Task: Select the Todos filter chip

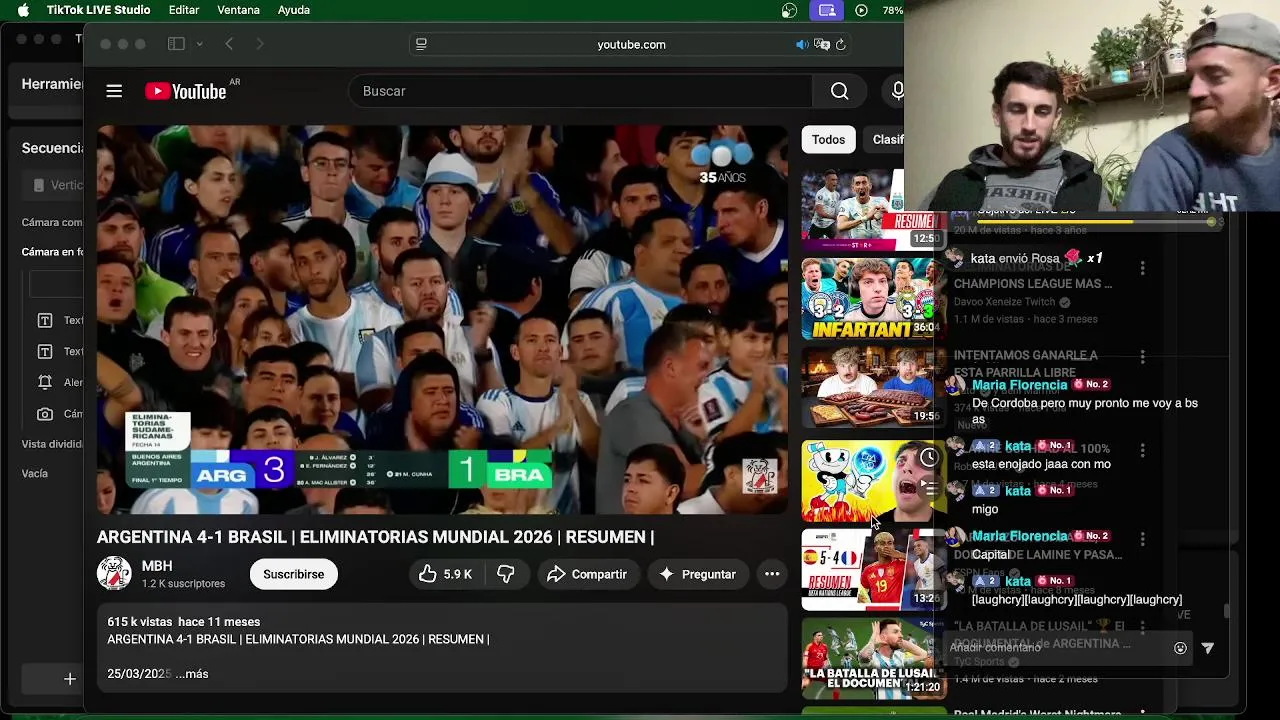Action: click(x=828, y=139)
